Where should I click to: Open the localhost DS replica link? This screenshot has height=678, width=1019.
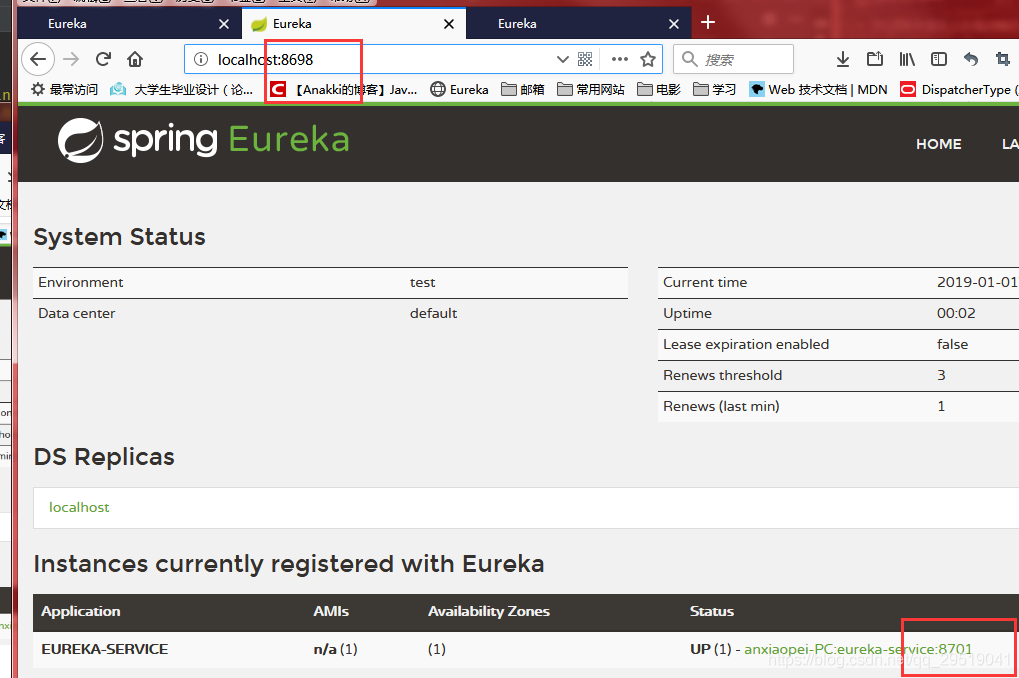tap(79, 507)
